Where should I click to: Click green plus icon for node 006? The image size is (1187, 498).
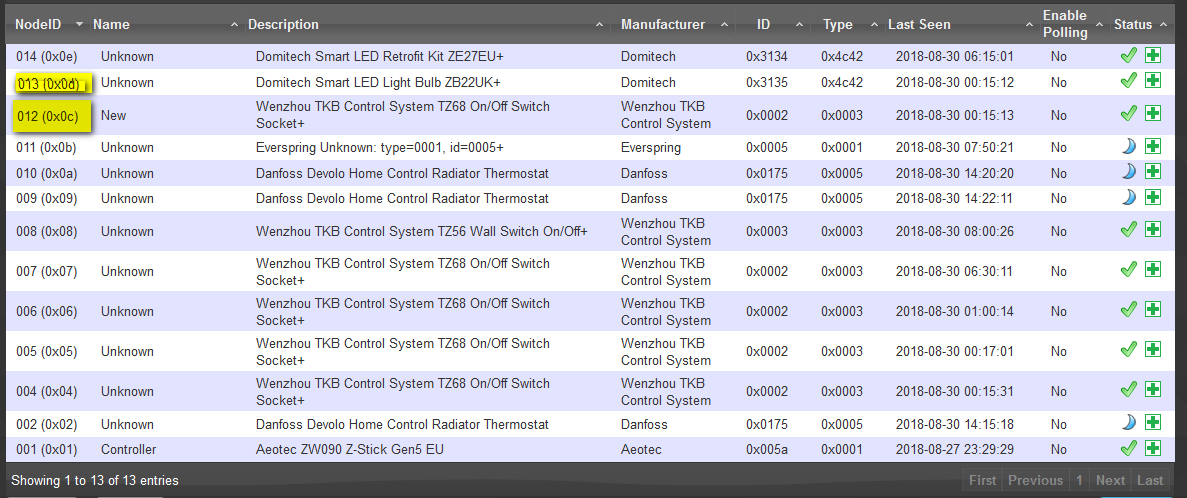coord(1152,310)
